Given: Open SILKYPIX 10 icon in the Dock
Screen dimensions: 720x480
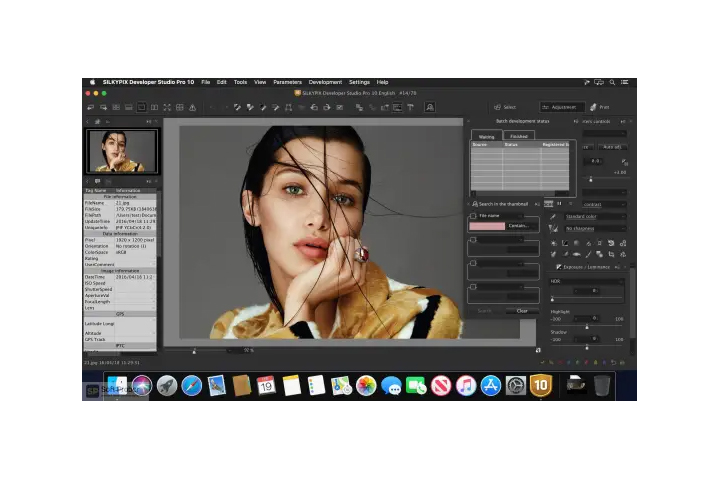Looking at the screenshot, I should click(540, 385).
